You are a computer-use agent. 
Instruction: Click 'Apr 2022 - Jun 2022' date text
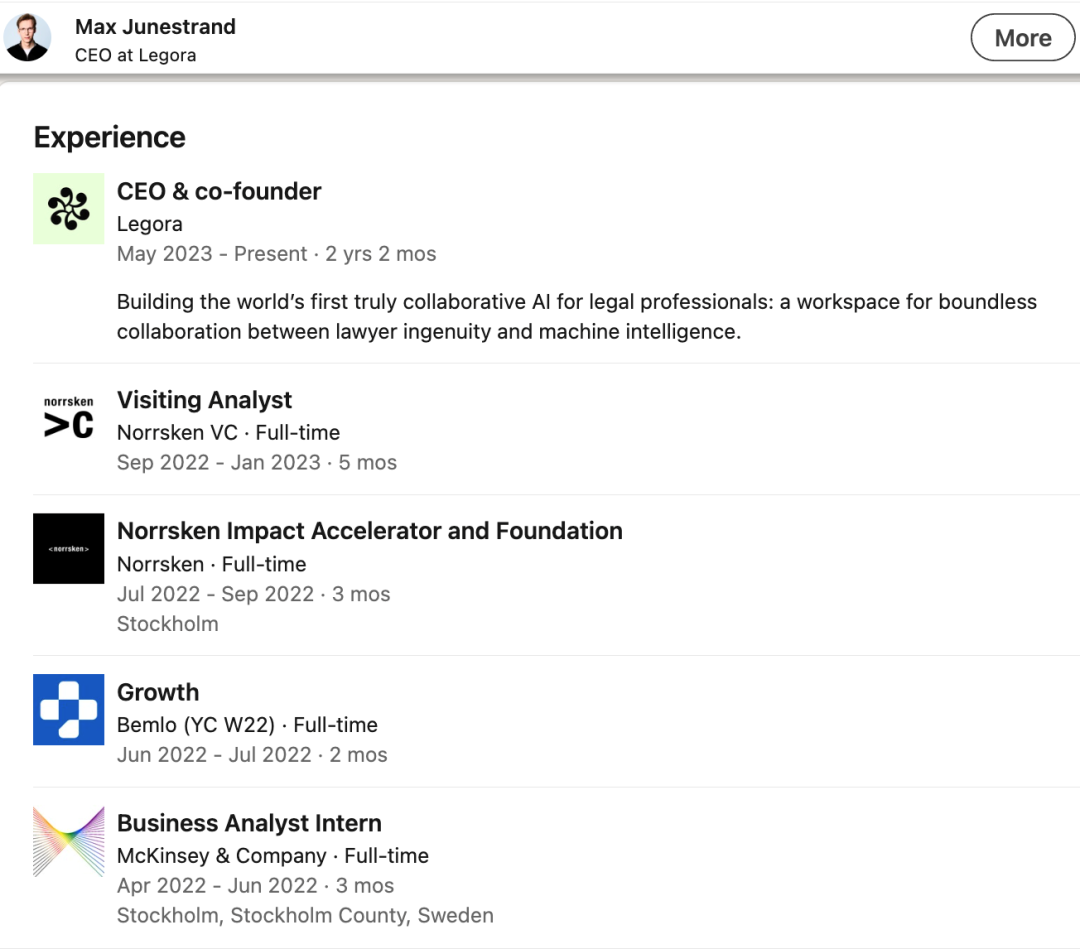pyautogui.click(x=218, y=886)
